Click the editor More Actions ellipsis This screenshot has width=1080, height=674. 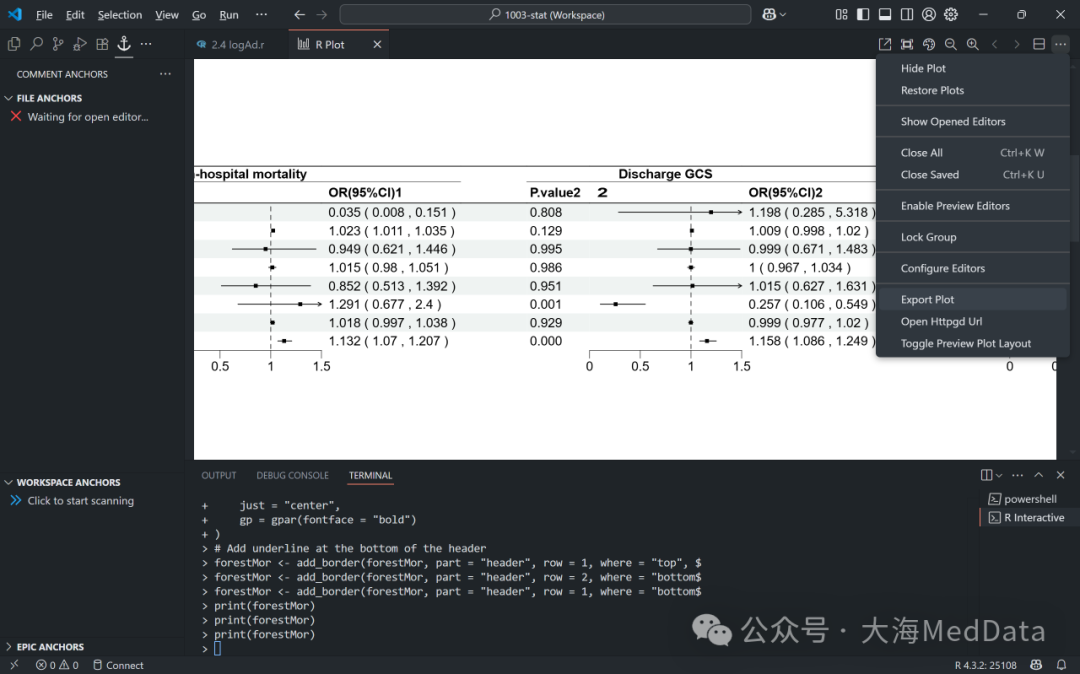(x=1061, y=44)
